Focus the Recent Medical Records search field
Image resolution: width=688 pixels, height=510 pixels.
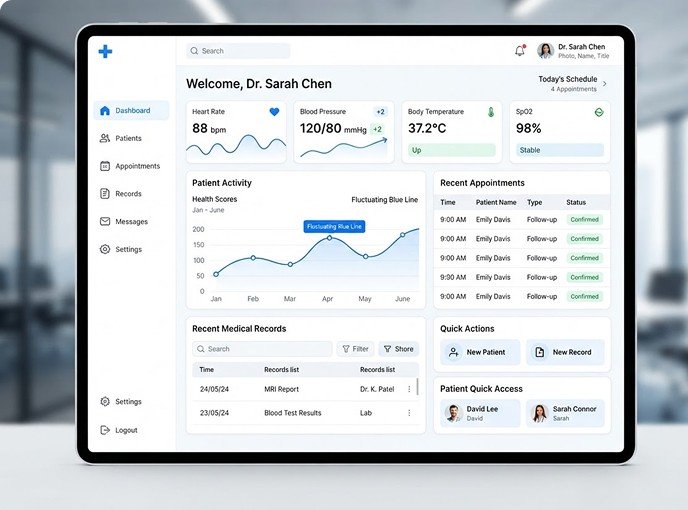point(262,349)
